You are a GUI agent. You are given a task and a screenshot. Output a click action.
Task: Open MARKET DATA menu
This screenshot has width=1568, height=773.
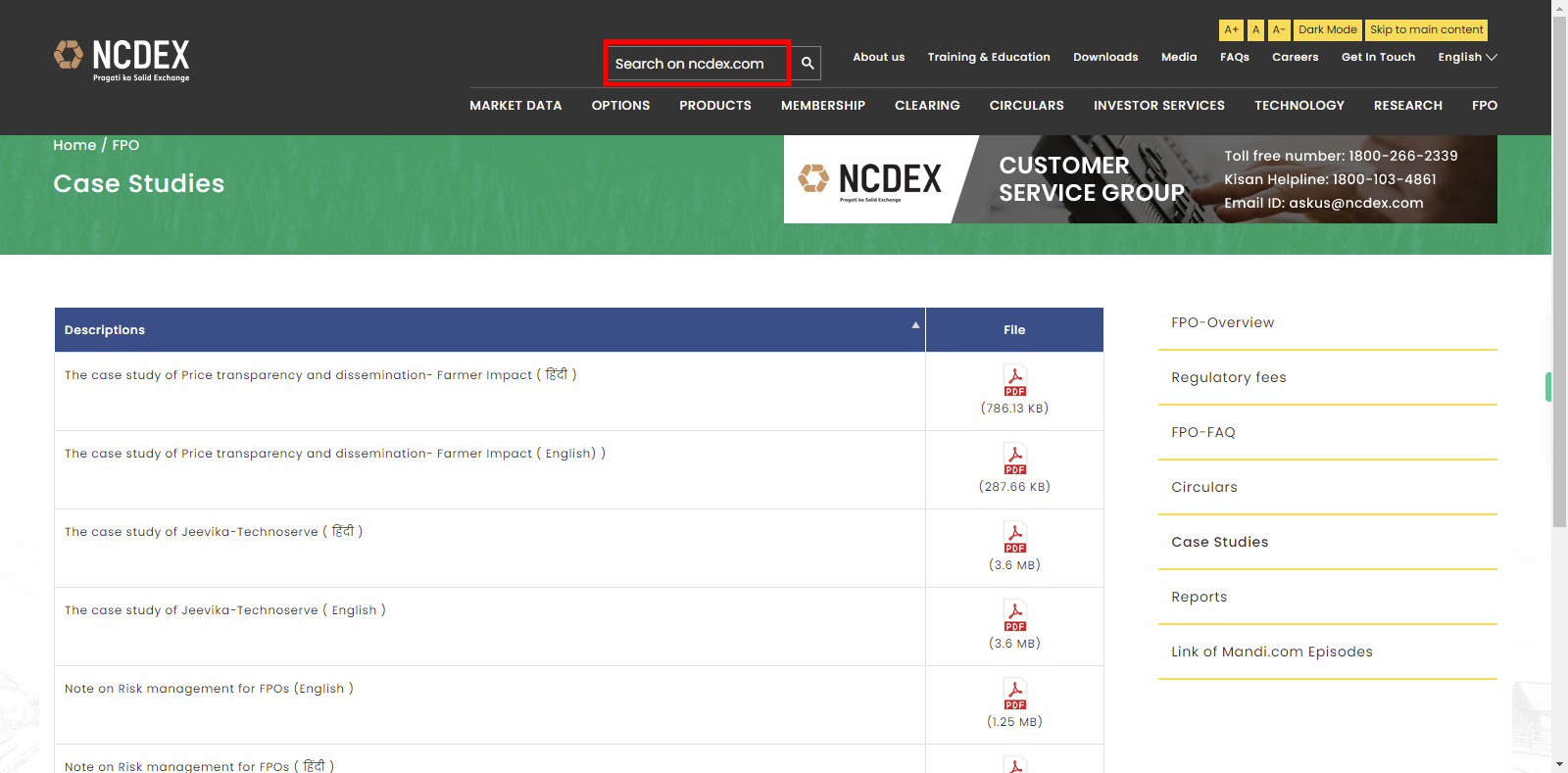pos(515,105)
